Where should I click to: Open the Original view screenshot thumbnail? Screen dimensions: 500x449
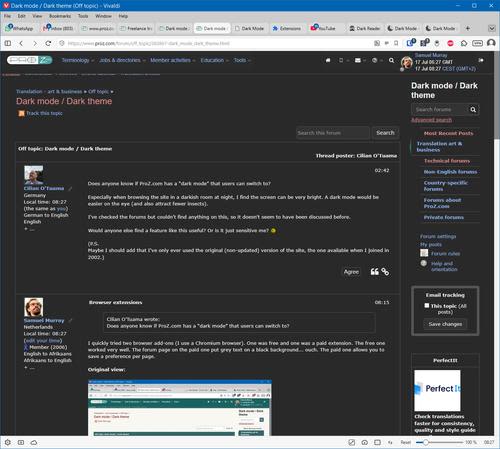tap(180, 407)
